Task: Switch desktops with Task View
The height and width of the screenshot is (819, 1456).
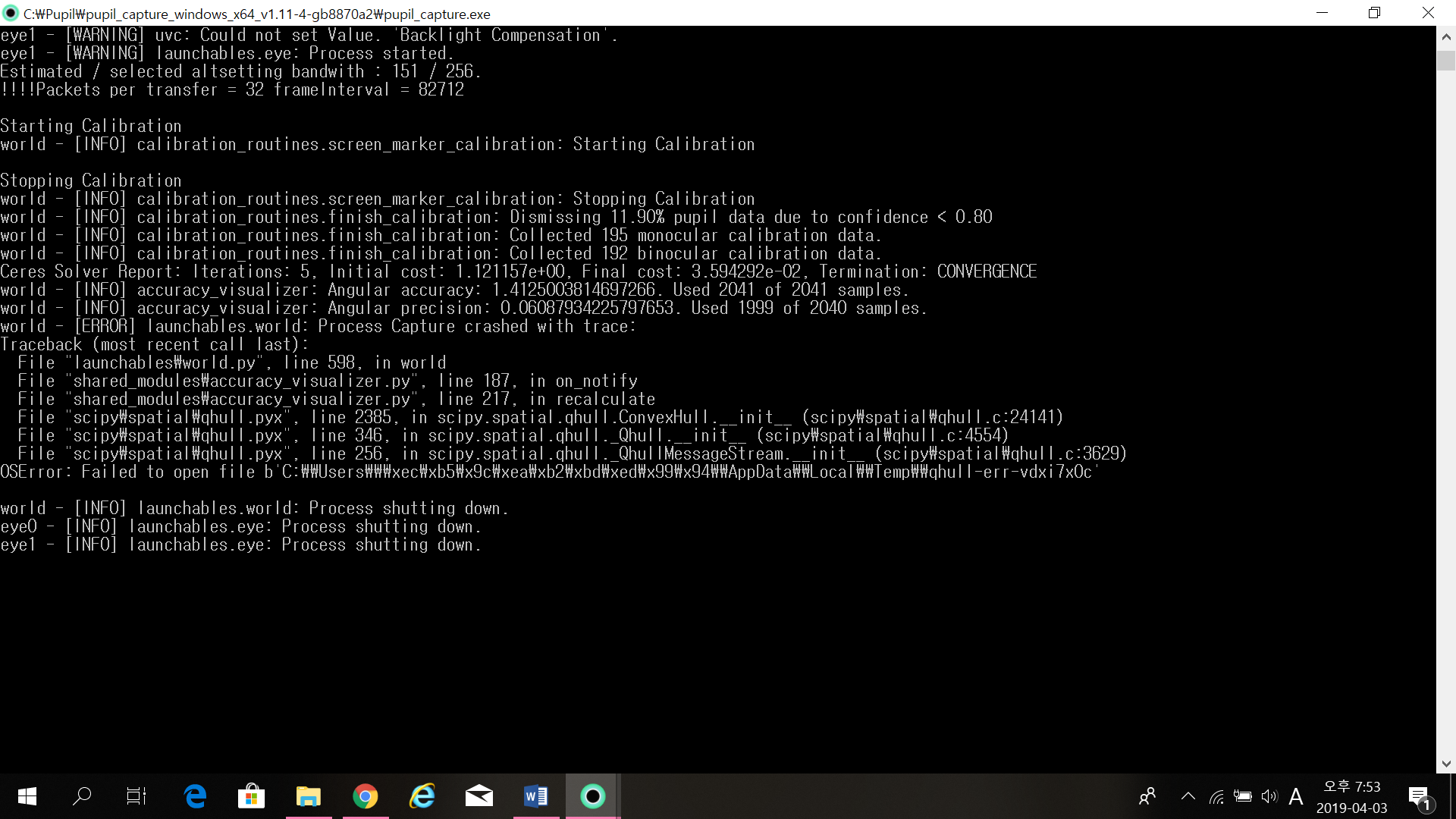Action: (136, 796)
